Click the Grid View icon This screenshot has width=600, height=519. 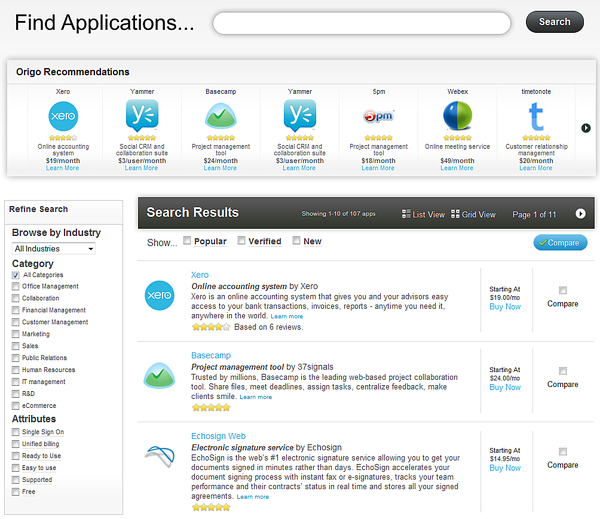pyautogui.click(x=455, y=214)
